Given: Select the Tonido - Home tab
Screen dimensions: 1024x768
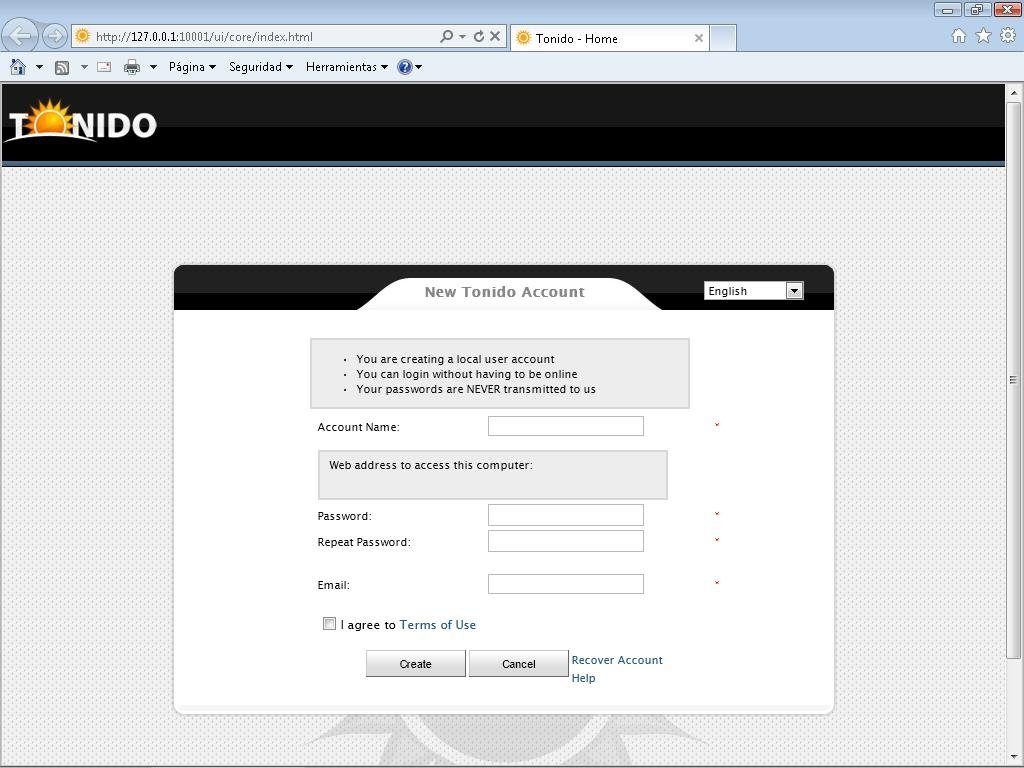Looking at the screenshot, I should (x=609, y=38).
